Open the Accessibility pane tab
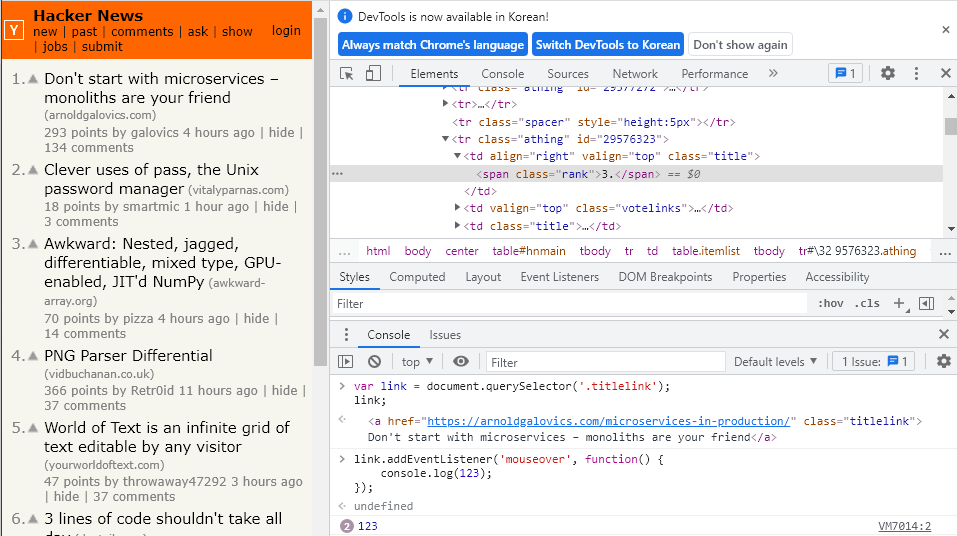The width and height of the screenshot is (957, 536). [837, 277]
